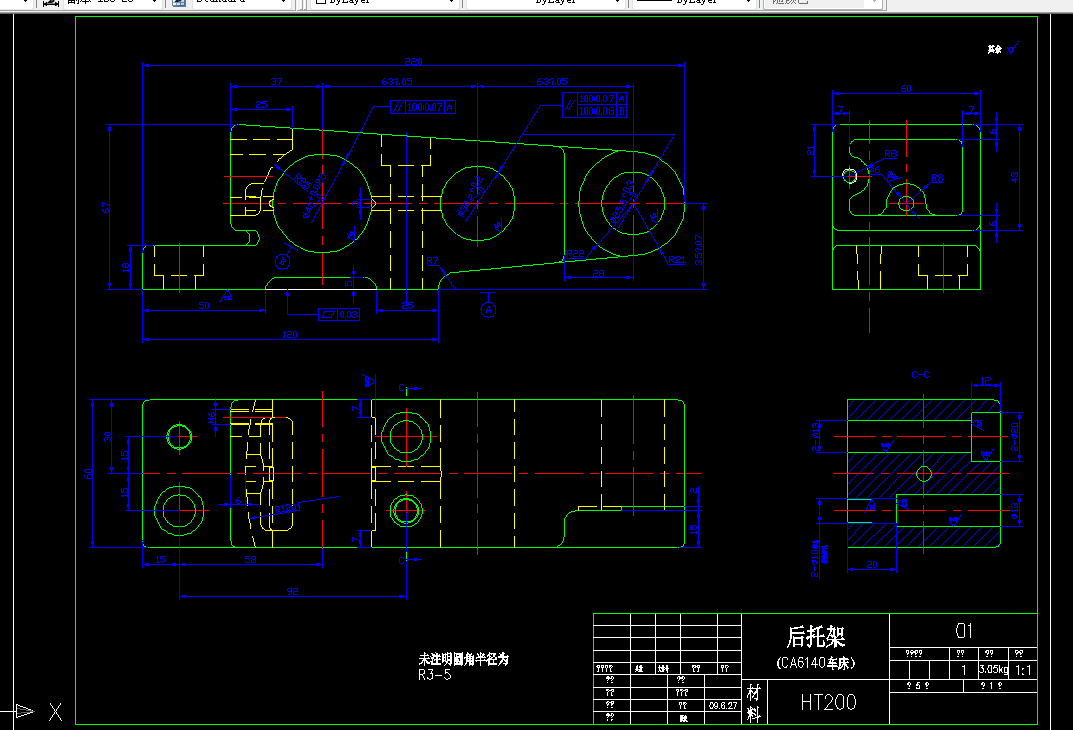1073x730 pixels.
Task: Select the HT200 material text
Action: [828, 702]
